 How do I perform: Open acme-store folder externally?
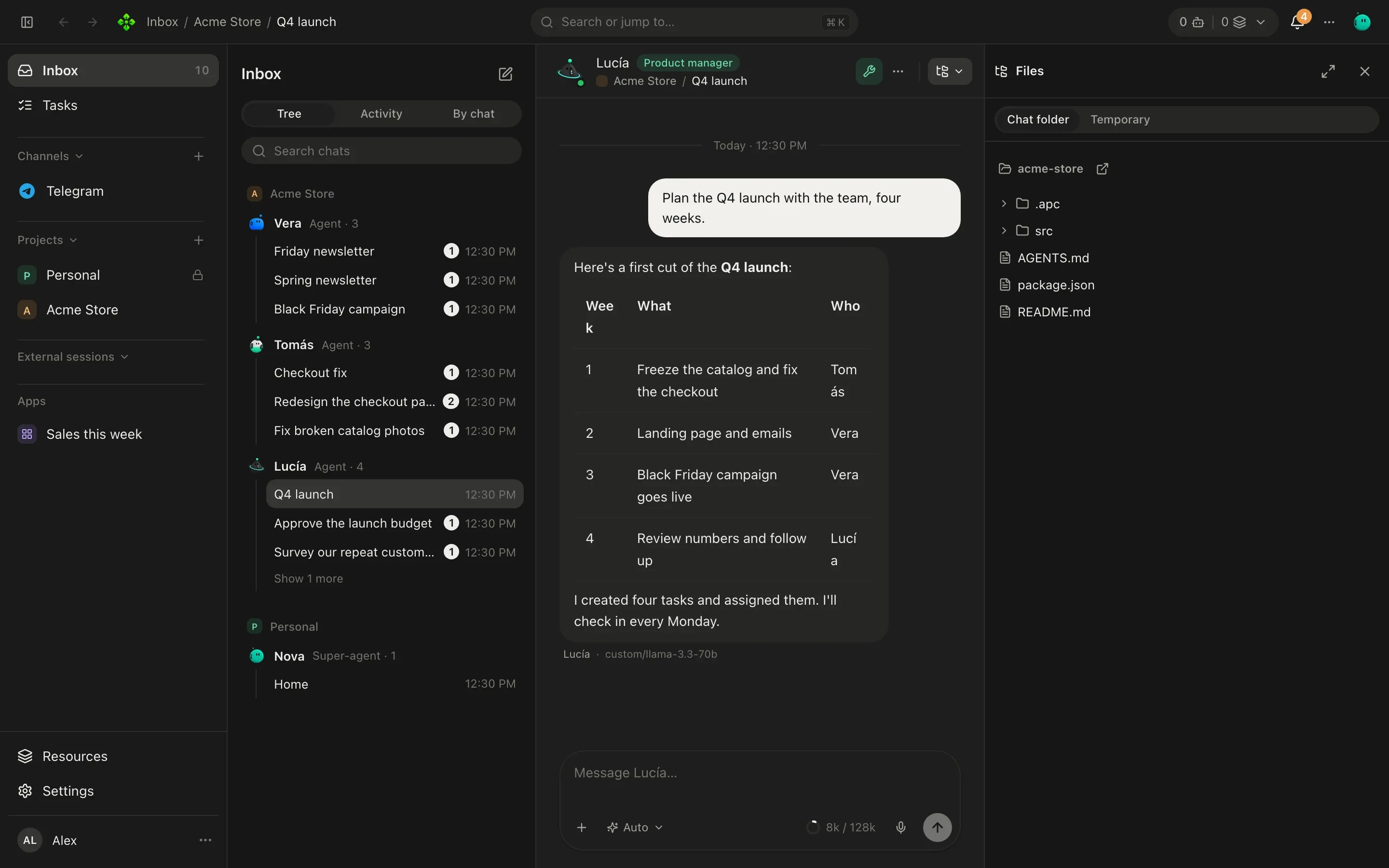[1102, 169]
